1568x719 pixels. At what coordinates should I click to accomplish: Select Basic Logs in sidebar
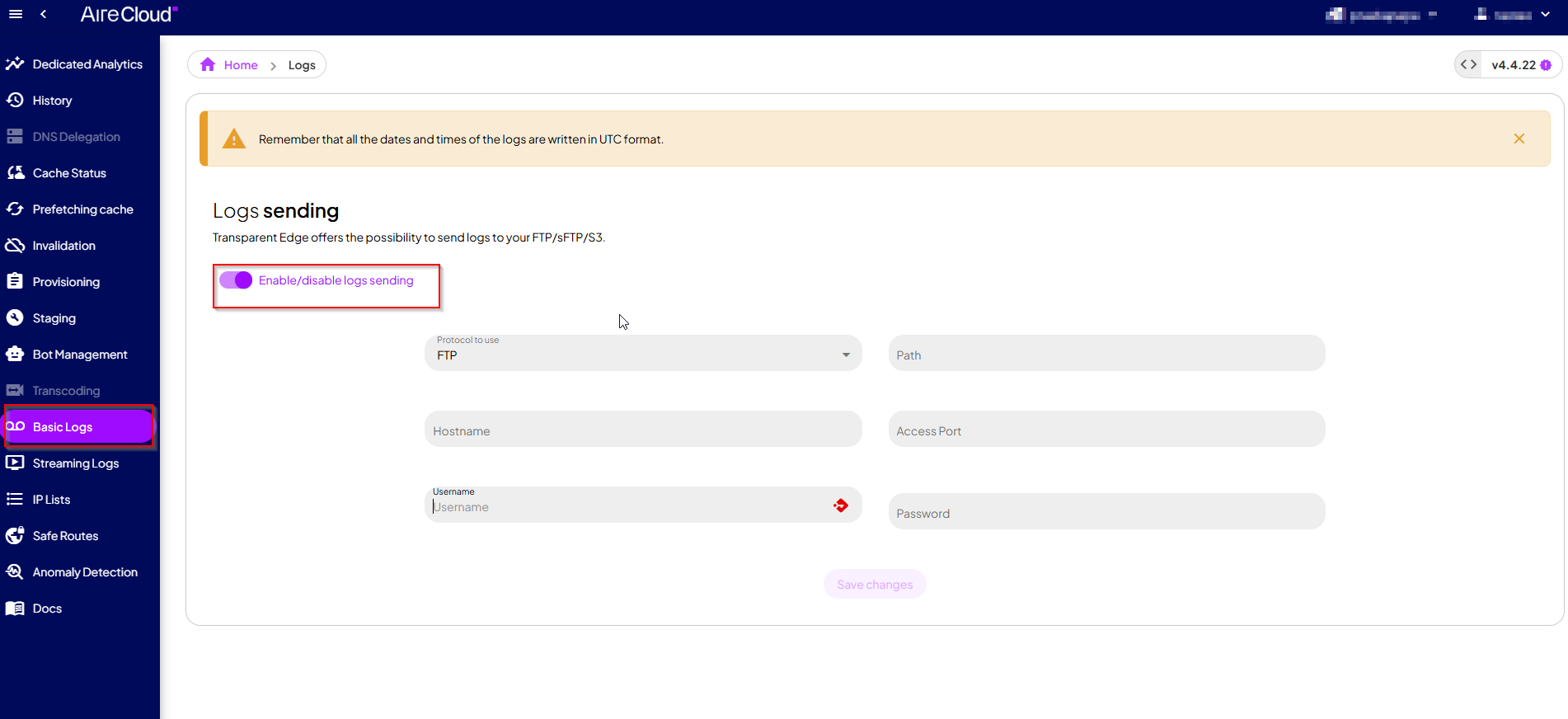pos(78,426)
